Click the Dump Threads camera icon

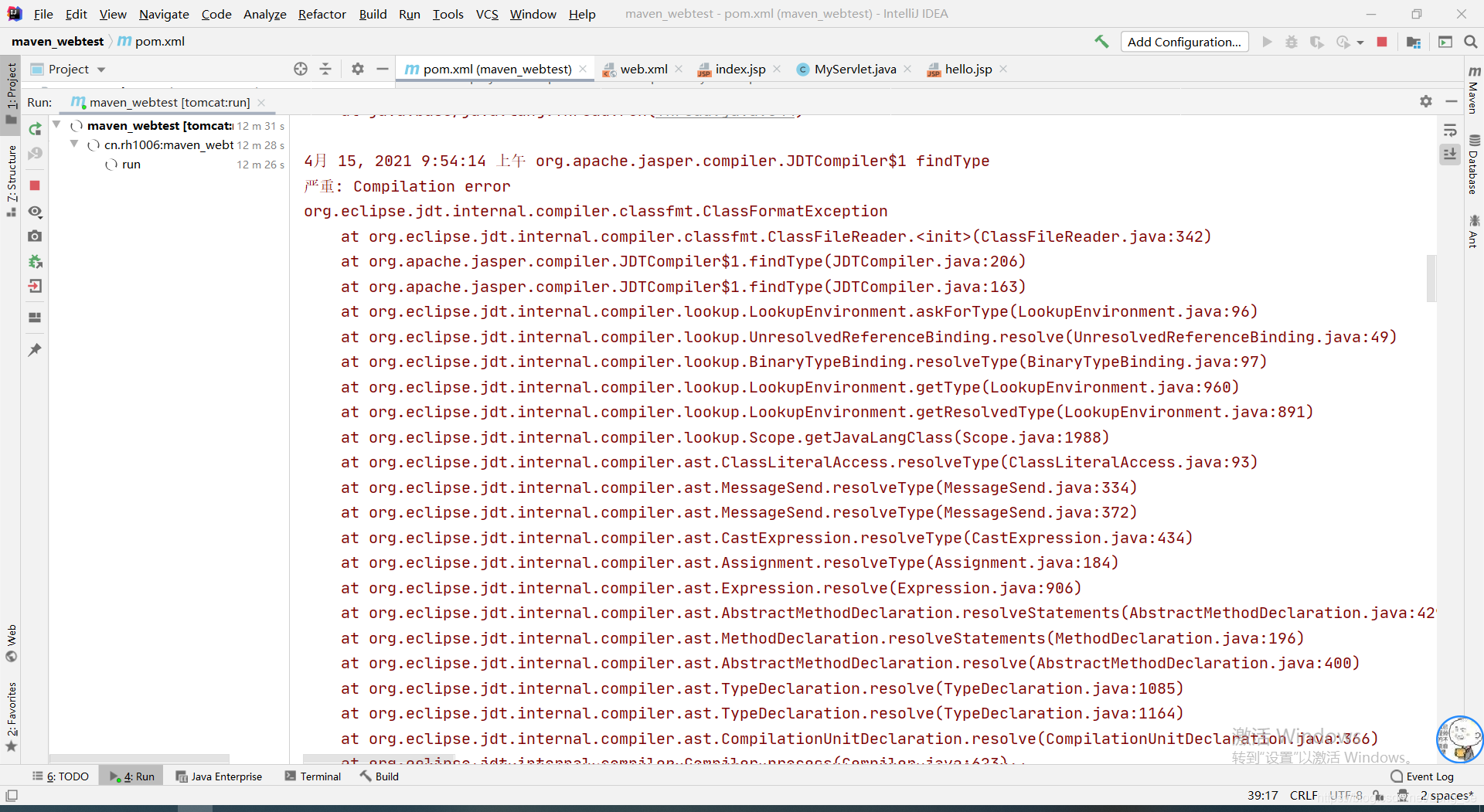click(x=35, y=236)
